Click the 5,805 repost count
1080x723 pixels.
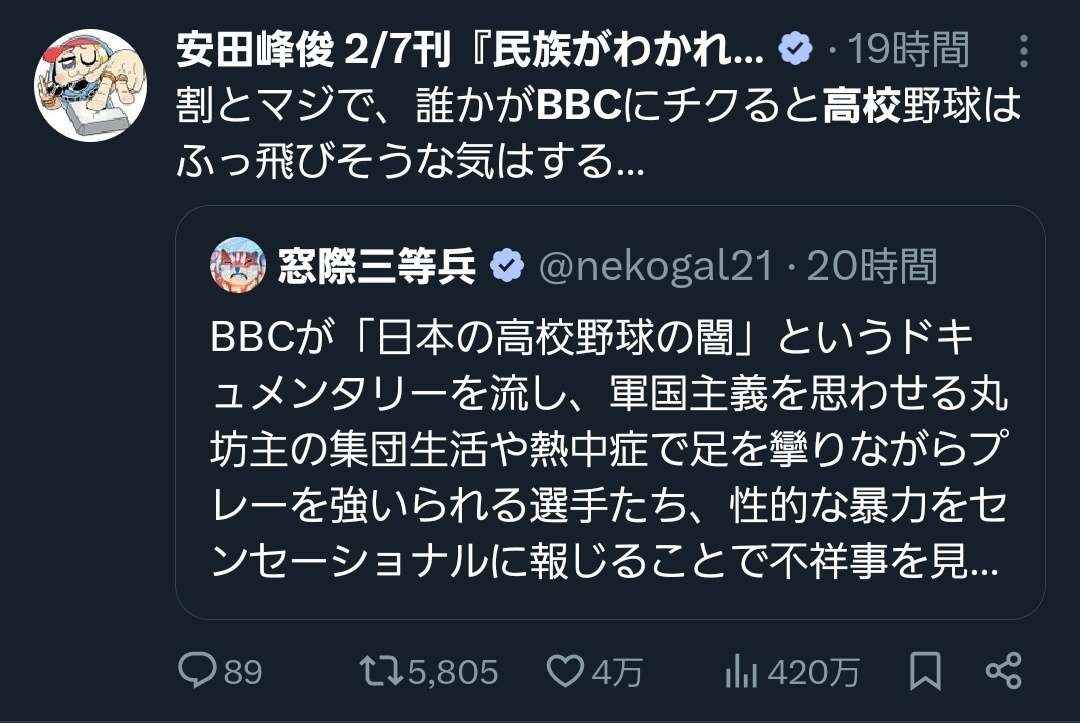click(453, 672)
